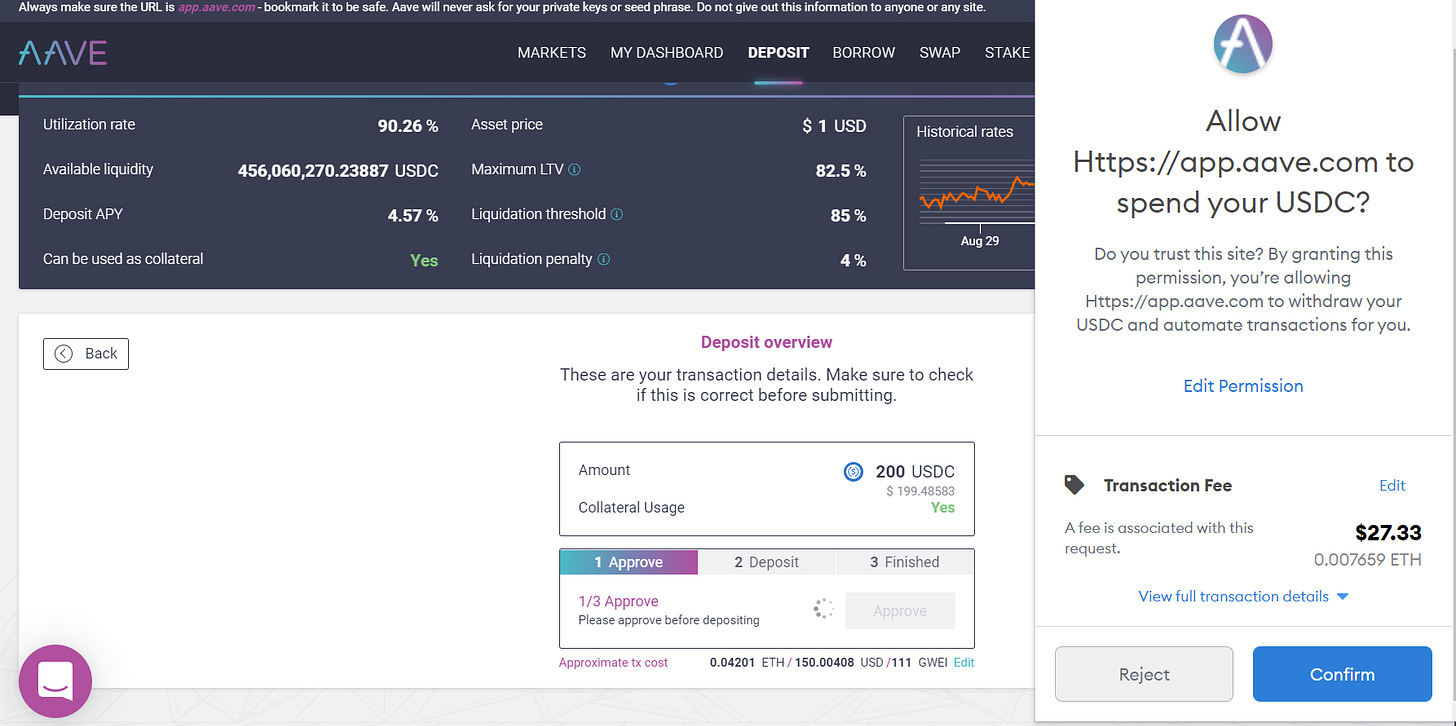Click the app.aave.com link in the warning banner

point(217,7)
